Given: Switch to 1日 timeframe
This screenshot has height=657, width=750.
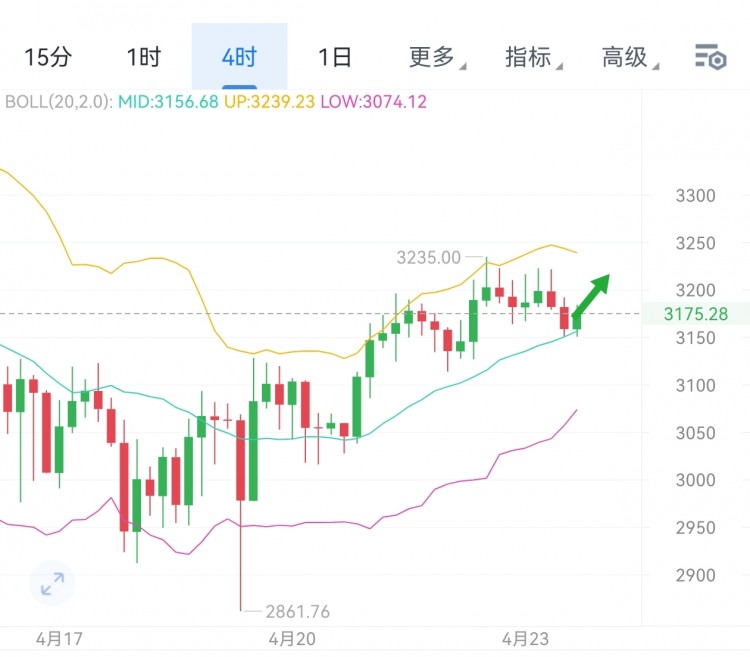Looking at the screenshot, I should pos(335,57).
